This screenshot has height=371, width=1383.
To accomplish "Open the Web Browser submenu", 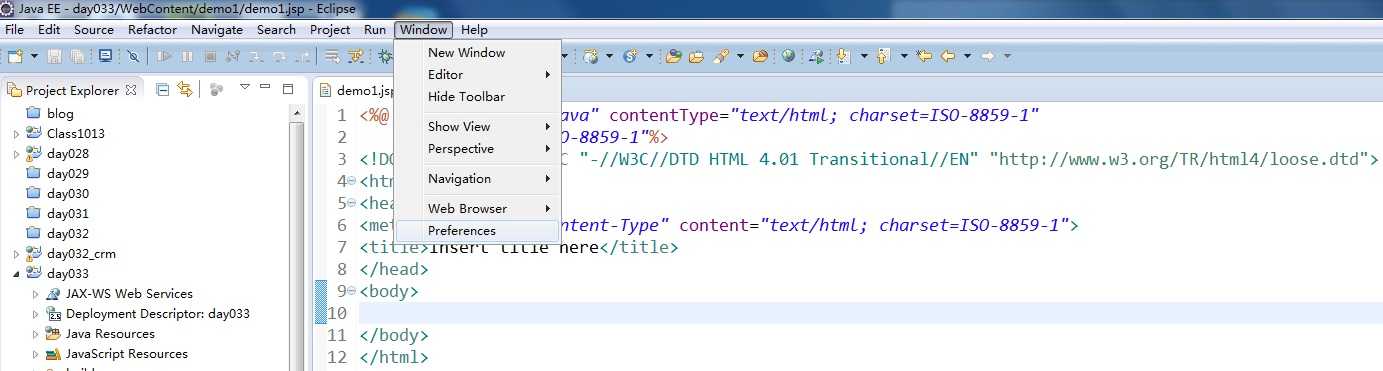I will tap(477, 209).
